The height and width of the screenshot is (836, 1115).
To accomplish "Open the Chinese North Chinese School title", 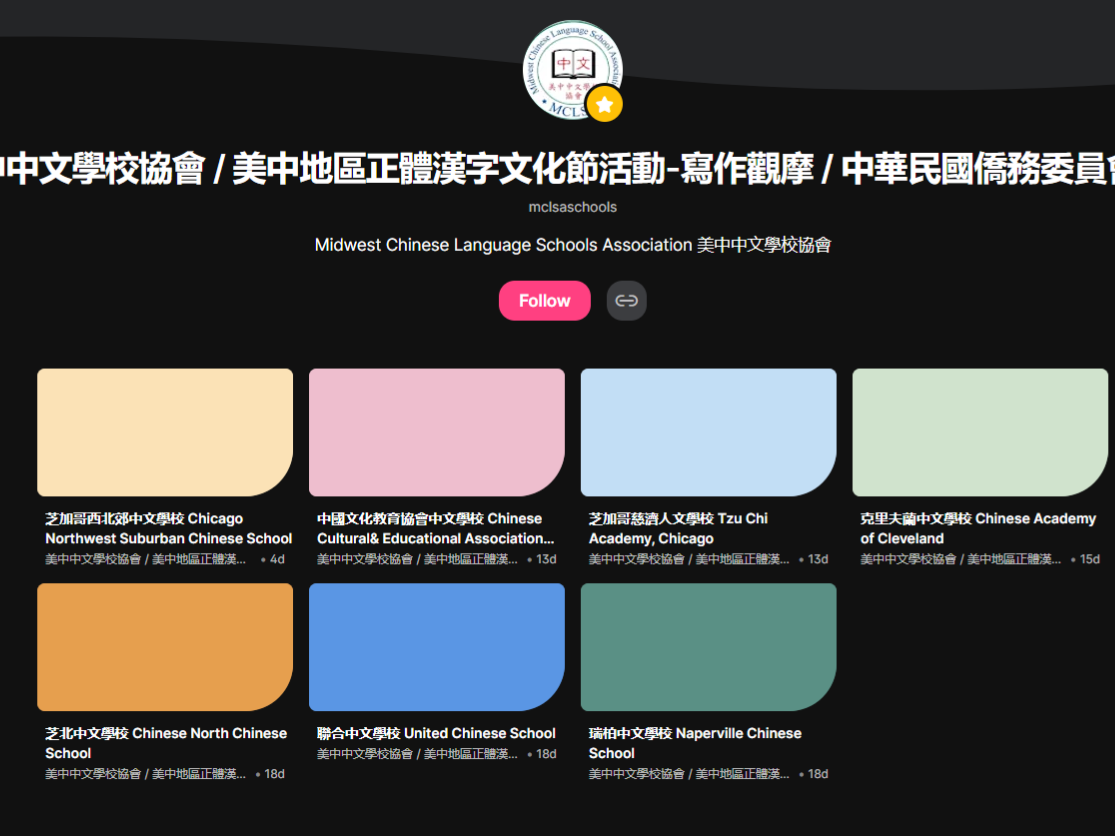I will point(165,743).
